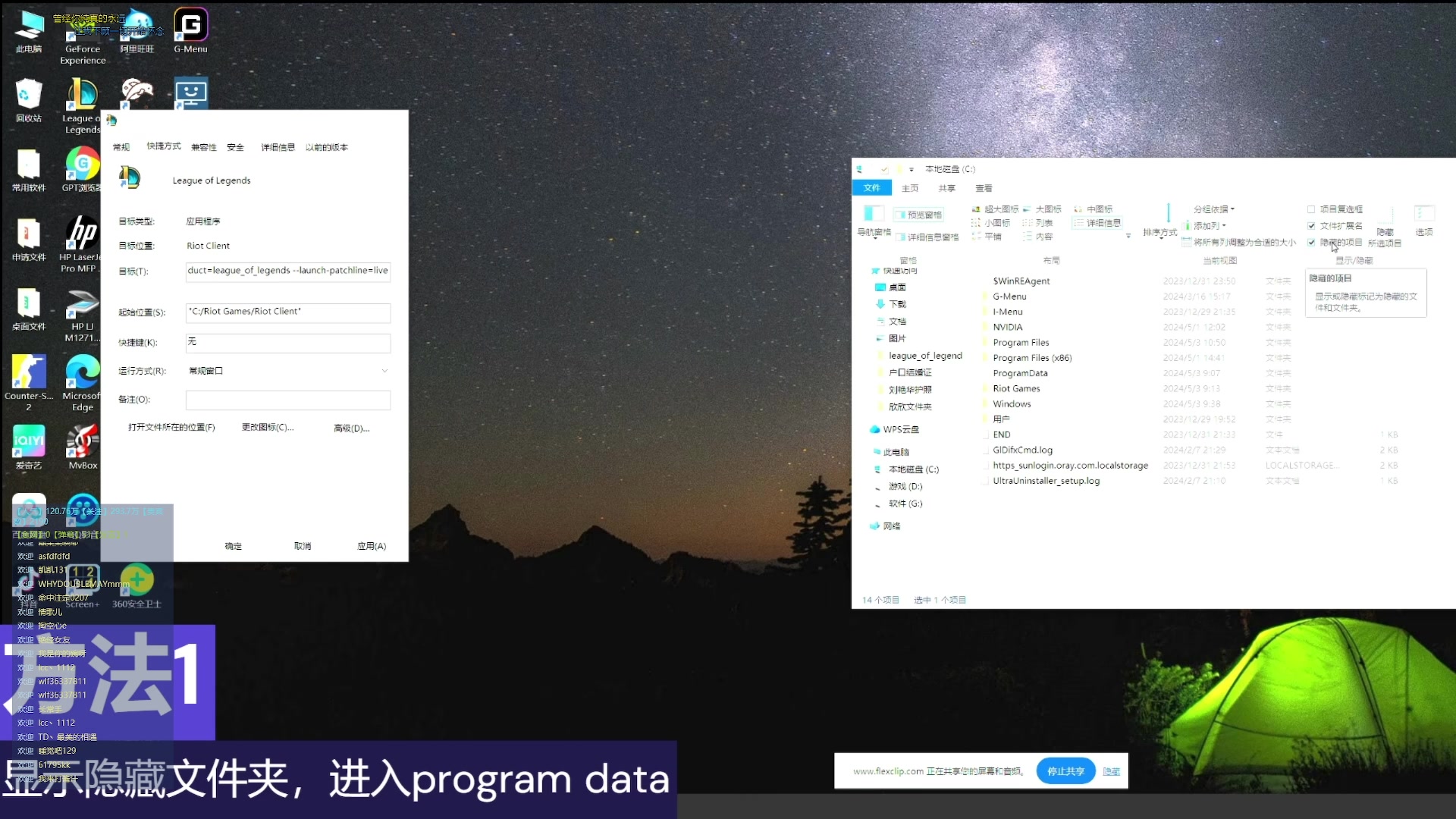Select ProgramData folder in file list
The width and height of the screenshot is (1456, 819).
(x=1020, y=373)
